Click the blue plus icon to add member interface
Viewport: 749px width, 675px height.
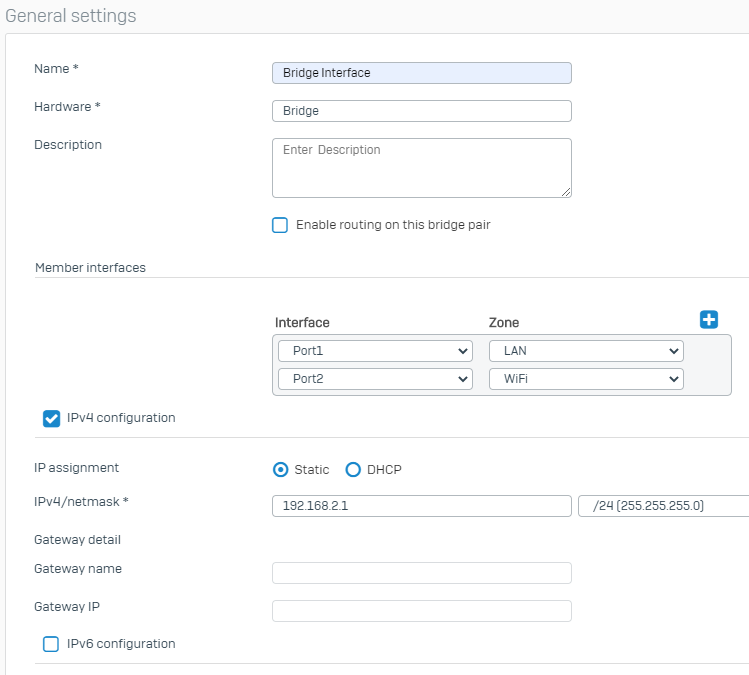coord(709,320)
